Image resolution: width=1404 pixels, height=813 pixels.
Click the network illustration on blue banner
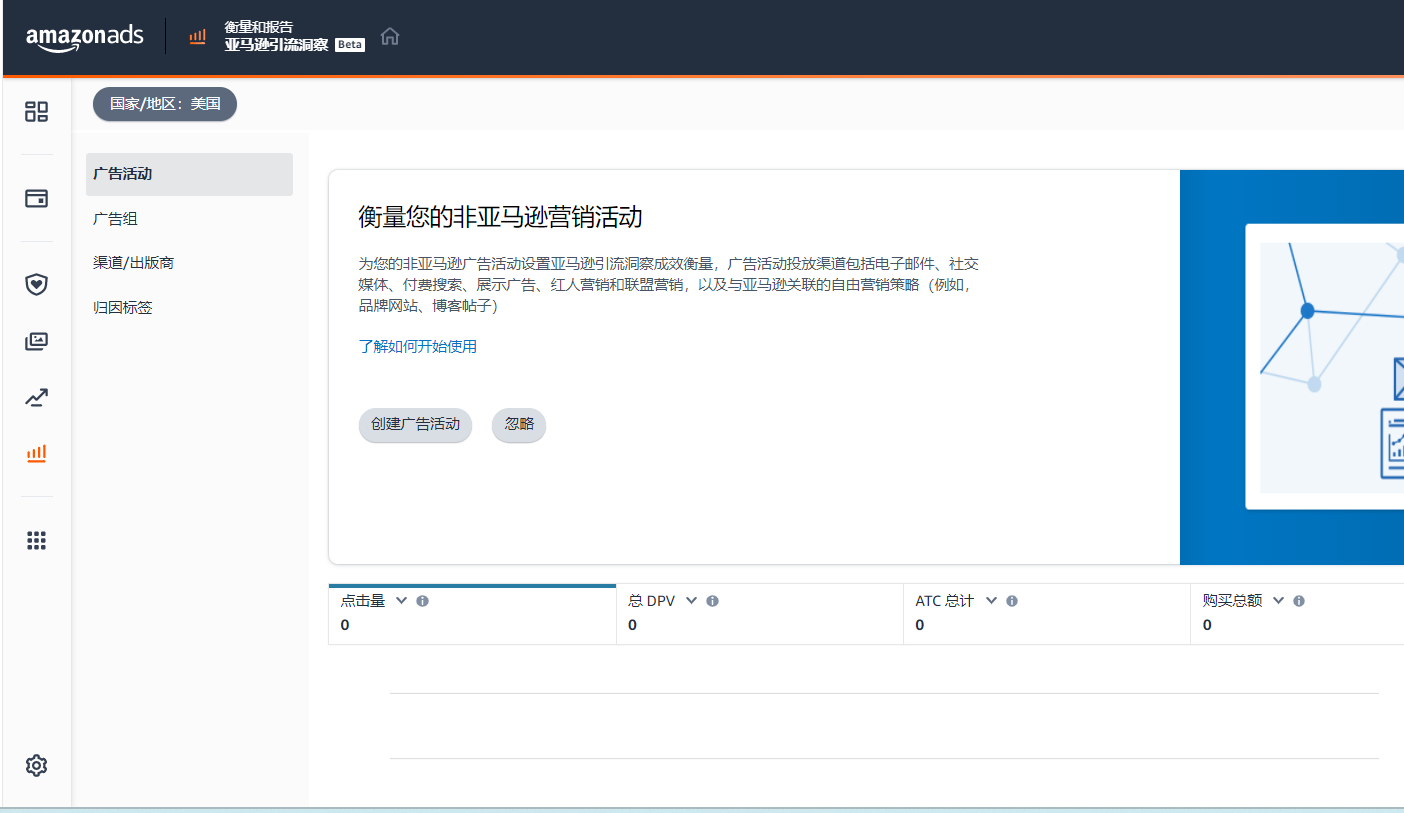1325,366
